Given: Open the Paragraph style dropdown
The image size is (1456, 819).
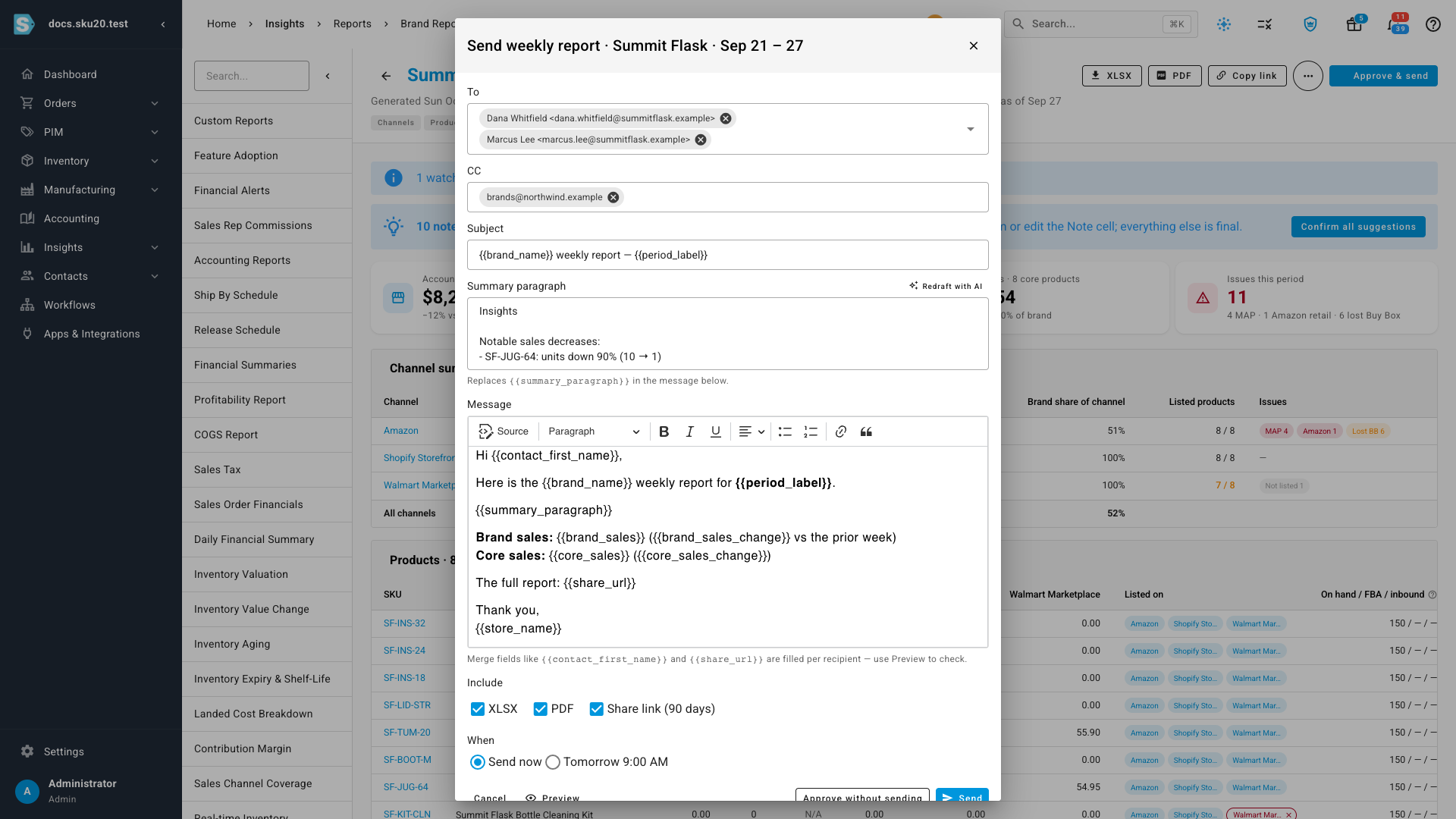Looking at the screenshot, I should (593, 431).
